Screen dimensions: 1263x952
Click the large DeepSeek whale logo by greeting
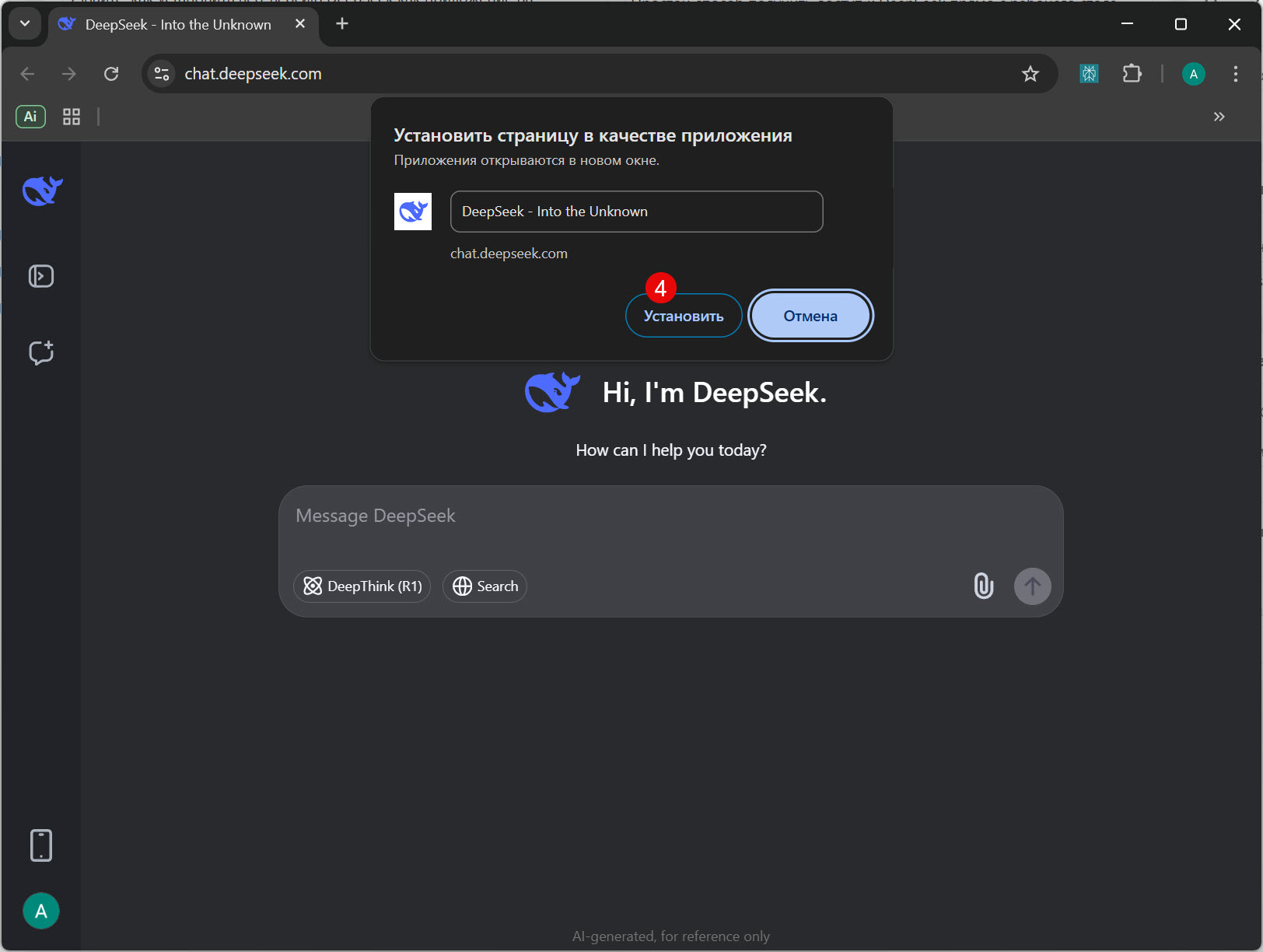tap(552, 392)
